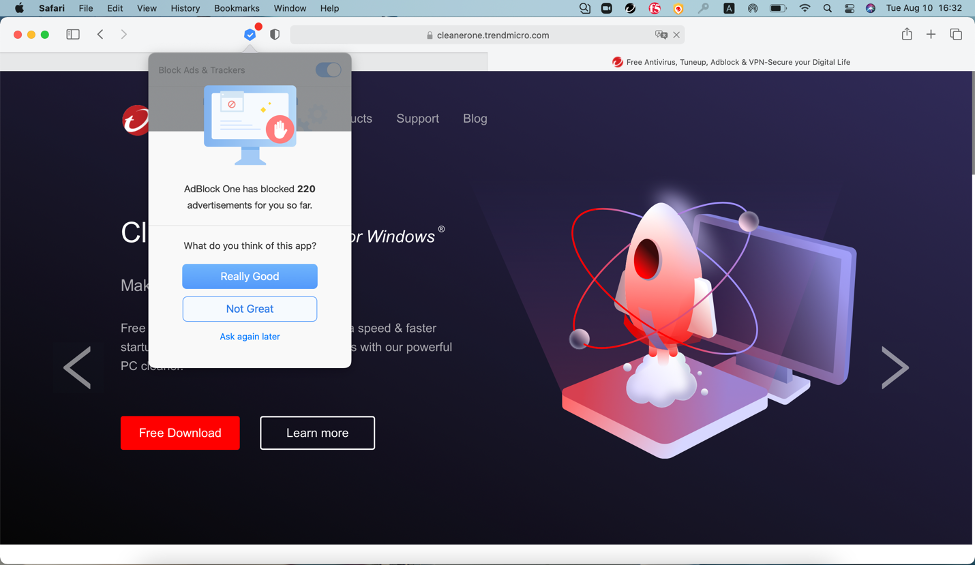Viewport: 977px width, 566px height.
Task: Click the Share icon in toolbar
Action: pyautogui.click(x=907, y=34)
